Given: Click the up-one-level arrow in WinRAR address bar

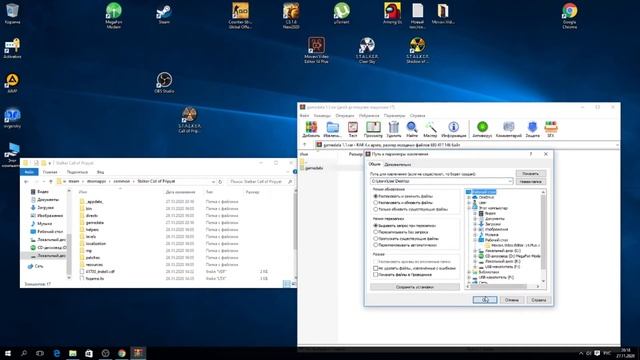Looking at the screenshot, I should coord(304,144).
